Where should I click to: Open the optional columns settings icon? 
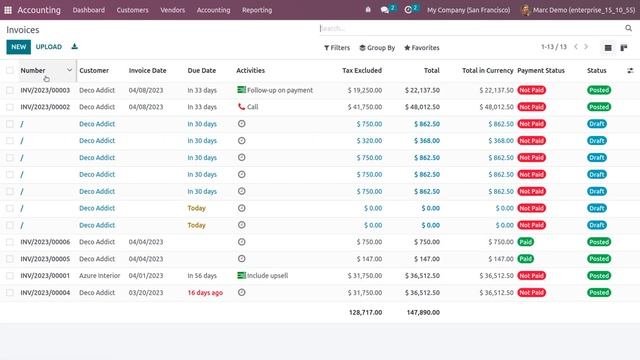(630, 71)
